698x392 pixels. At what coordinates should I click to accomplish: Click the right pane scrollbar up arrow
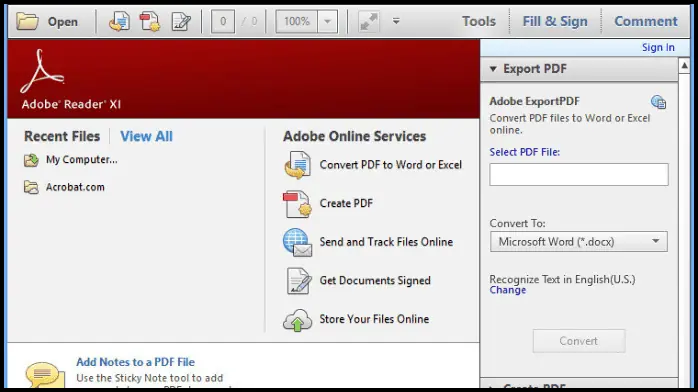684,66
